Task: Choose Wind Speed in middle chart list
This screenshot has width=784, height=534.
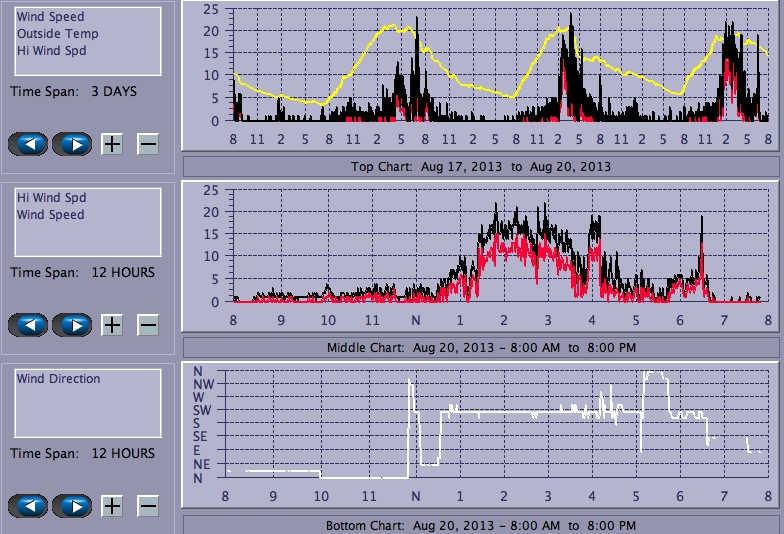Action: [x=50, y=215]
